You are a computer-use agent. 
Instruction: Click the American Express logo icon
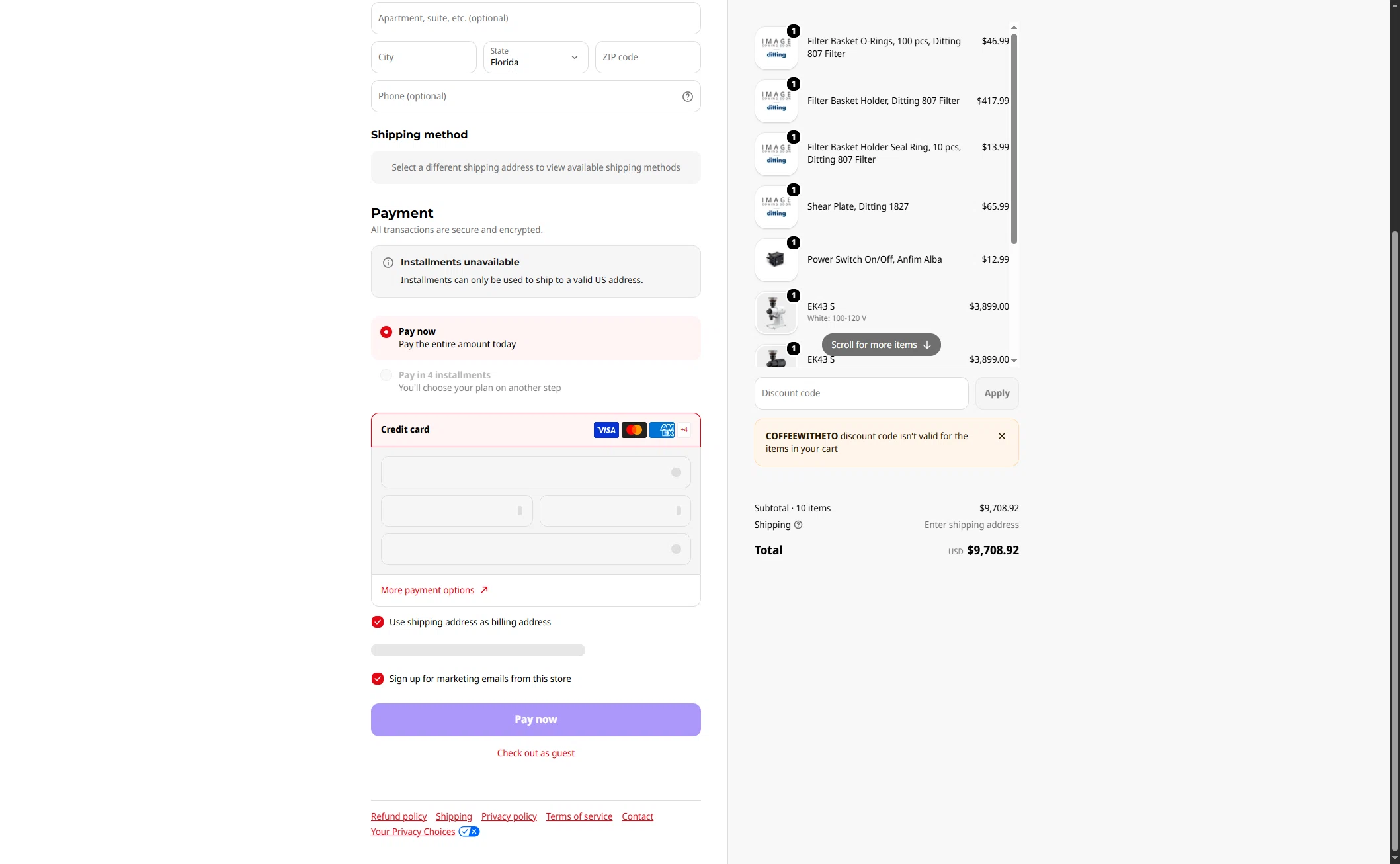click(662, 430)
